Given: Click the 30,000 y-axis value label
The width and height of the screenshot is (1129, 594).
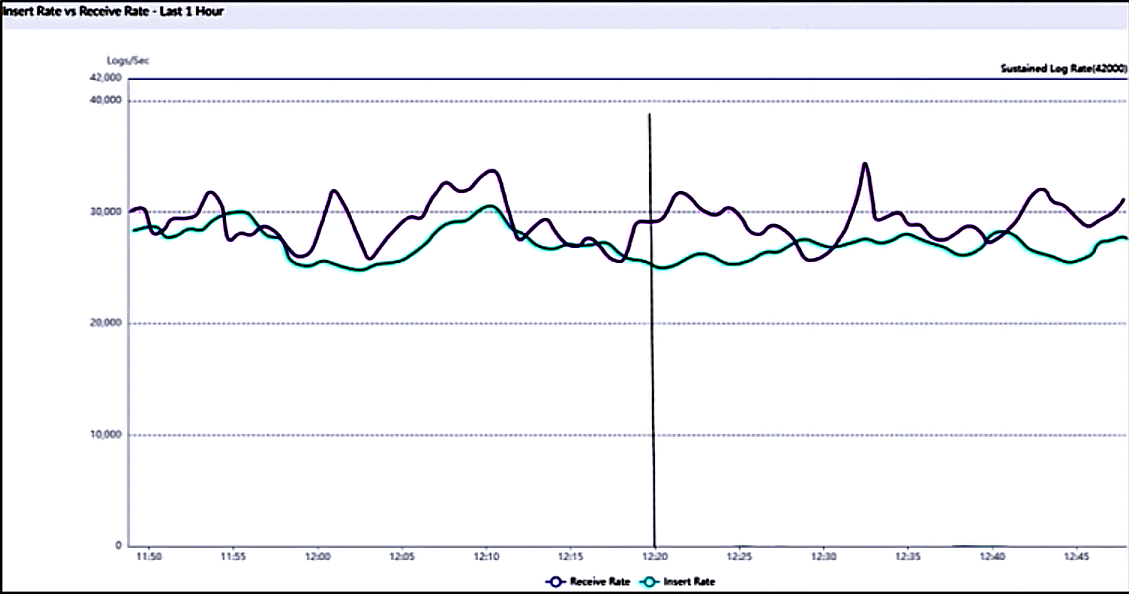Looking at the screenshot, I should tap(105, 212).
